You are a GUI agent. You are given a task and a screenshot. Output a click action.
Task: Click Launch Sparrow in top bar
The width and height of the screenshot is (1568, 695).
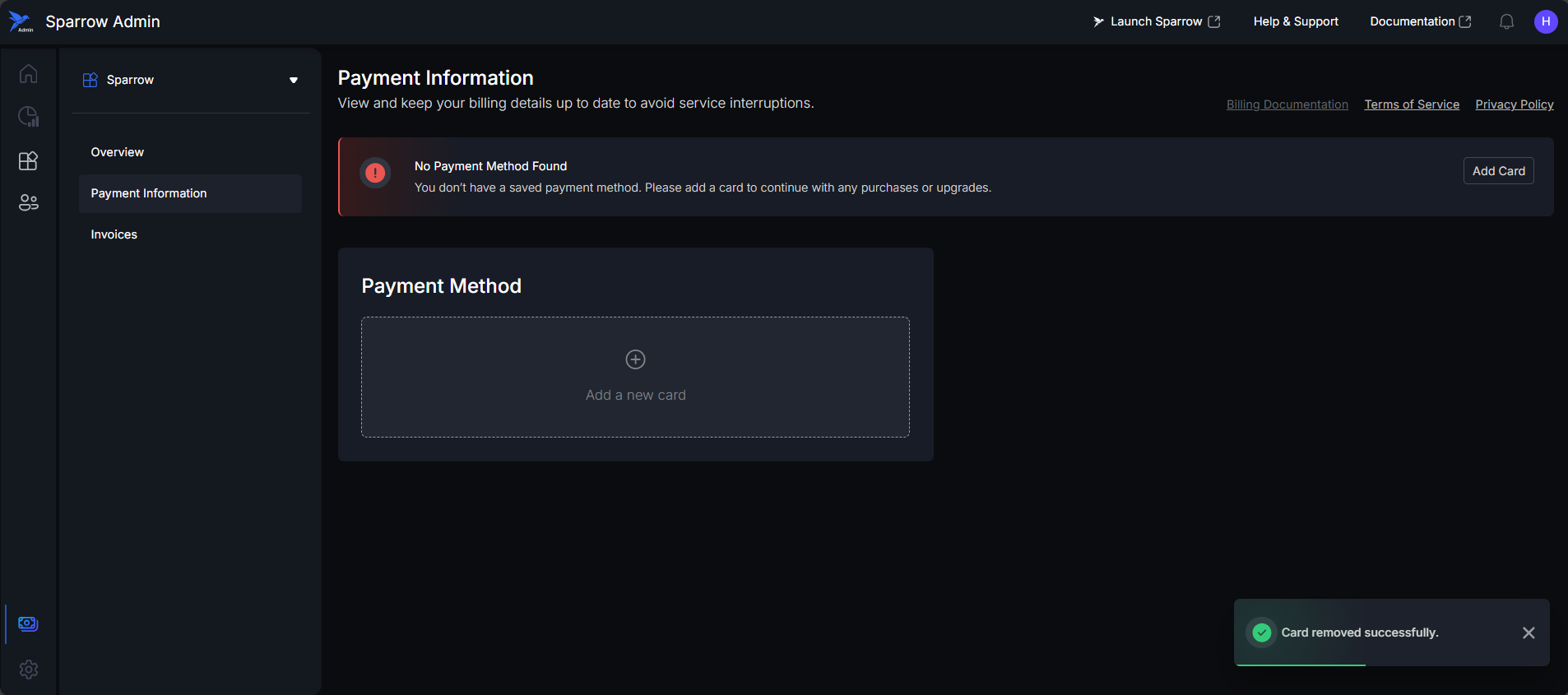point(1156,22)
